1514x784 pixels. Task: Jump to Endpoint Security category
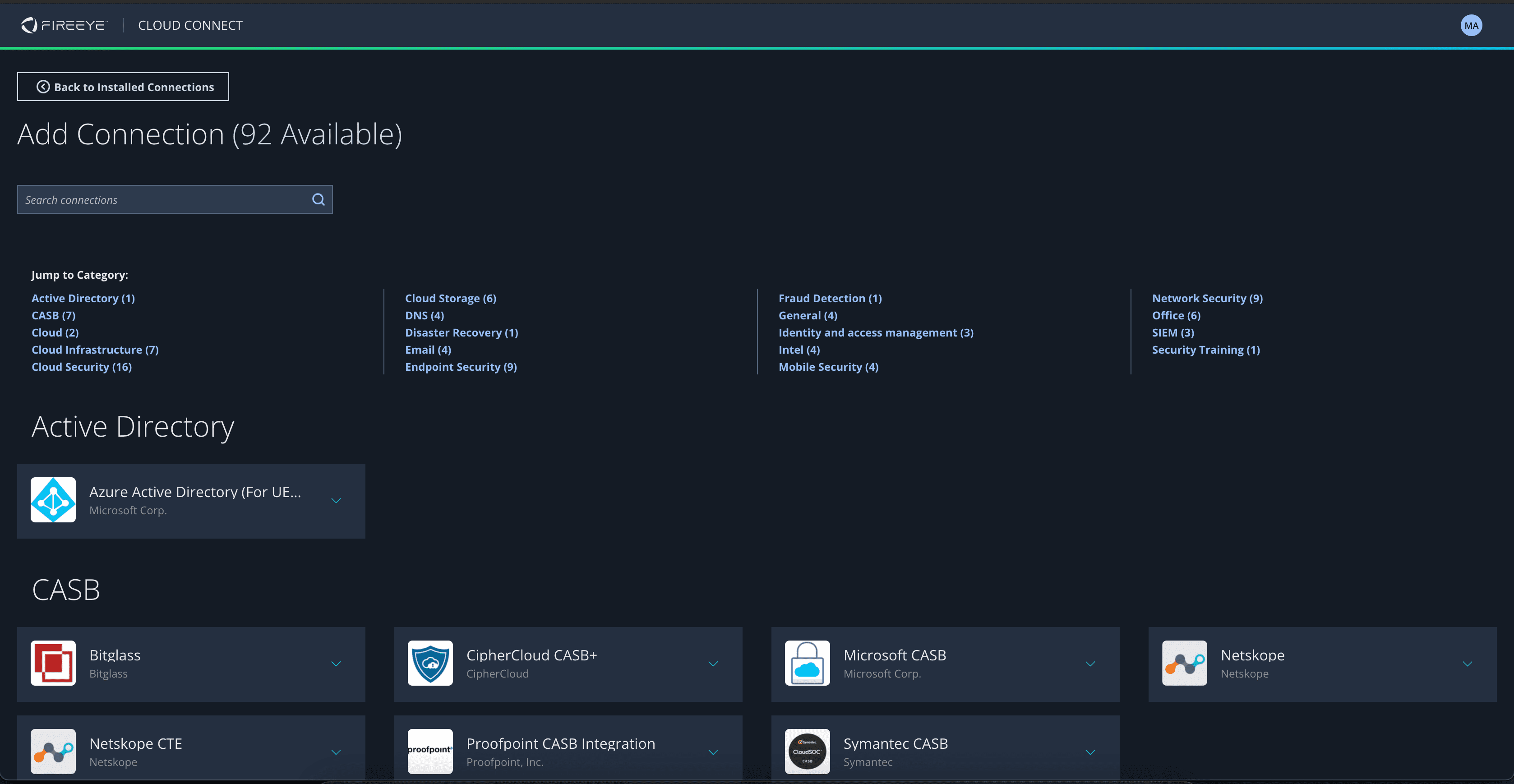pyautogui.click(x=461, y=367)
